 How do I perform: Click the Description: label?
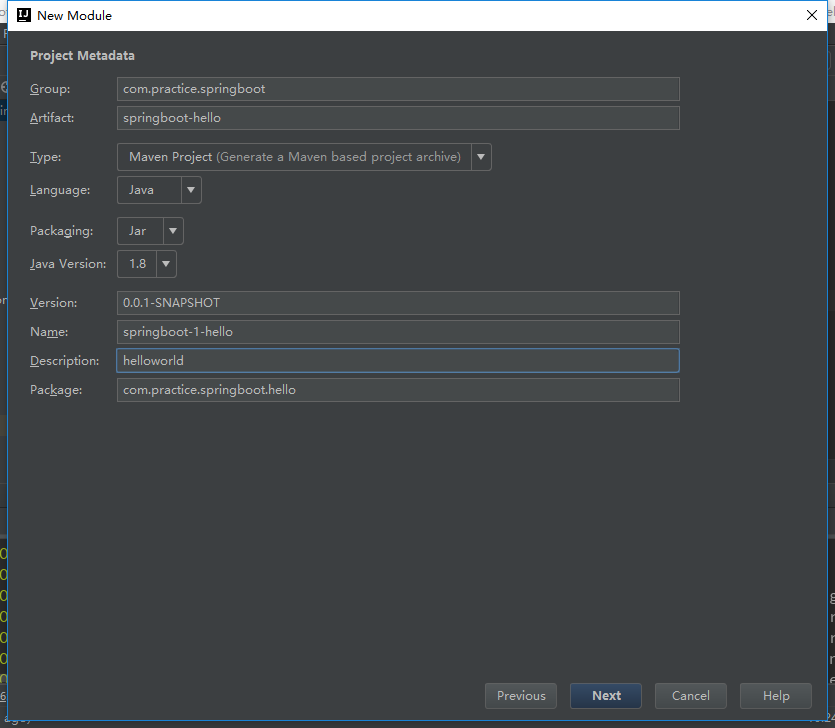64,361
